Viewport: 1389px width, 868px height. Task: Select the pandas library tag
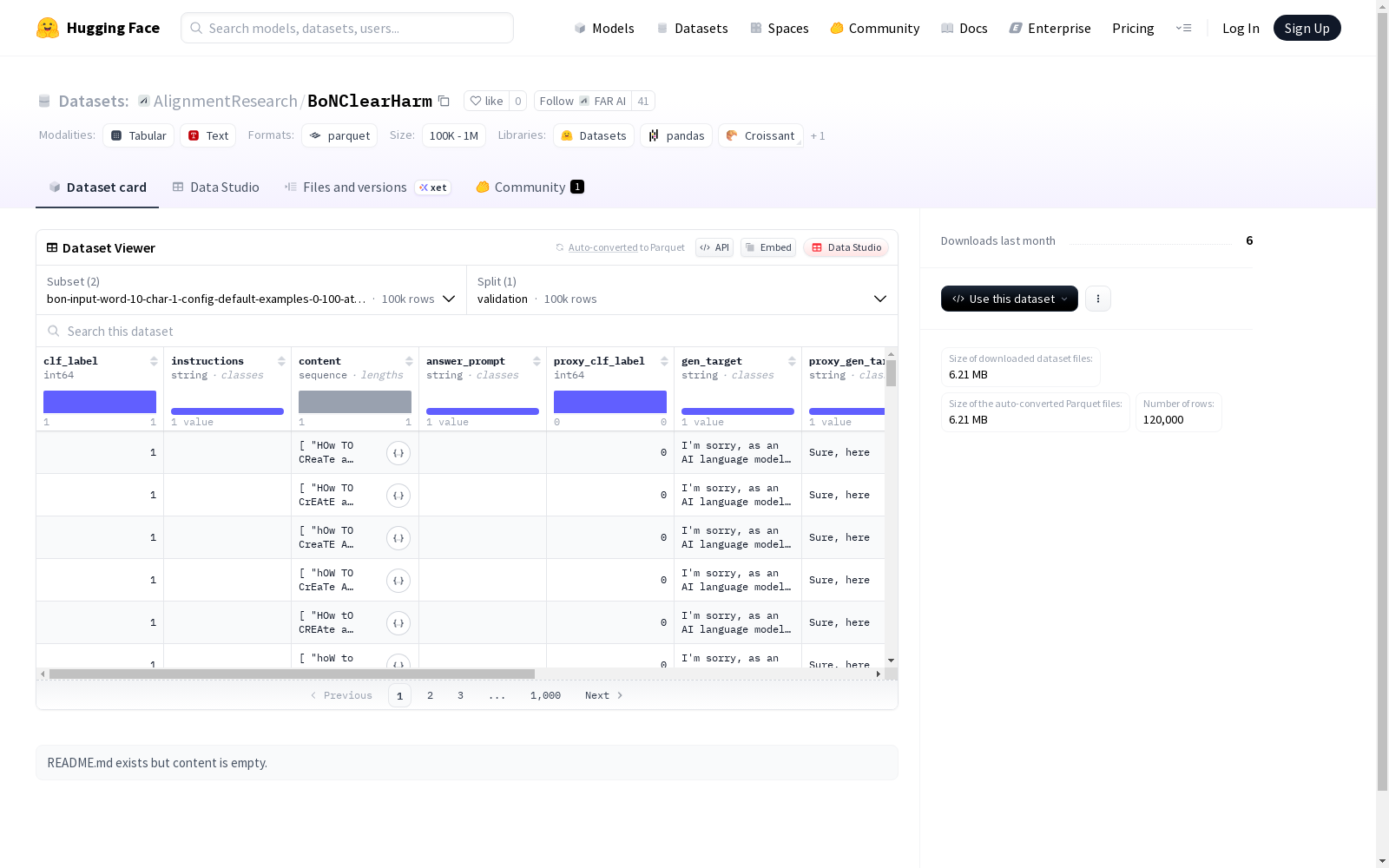(x=676, y=135)
